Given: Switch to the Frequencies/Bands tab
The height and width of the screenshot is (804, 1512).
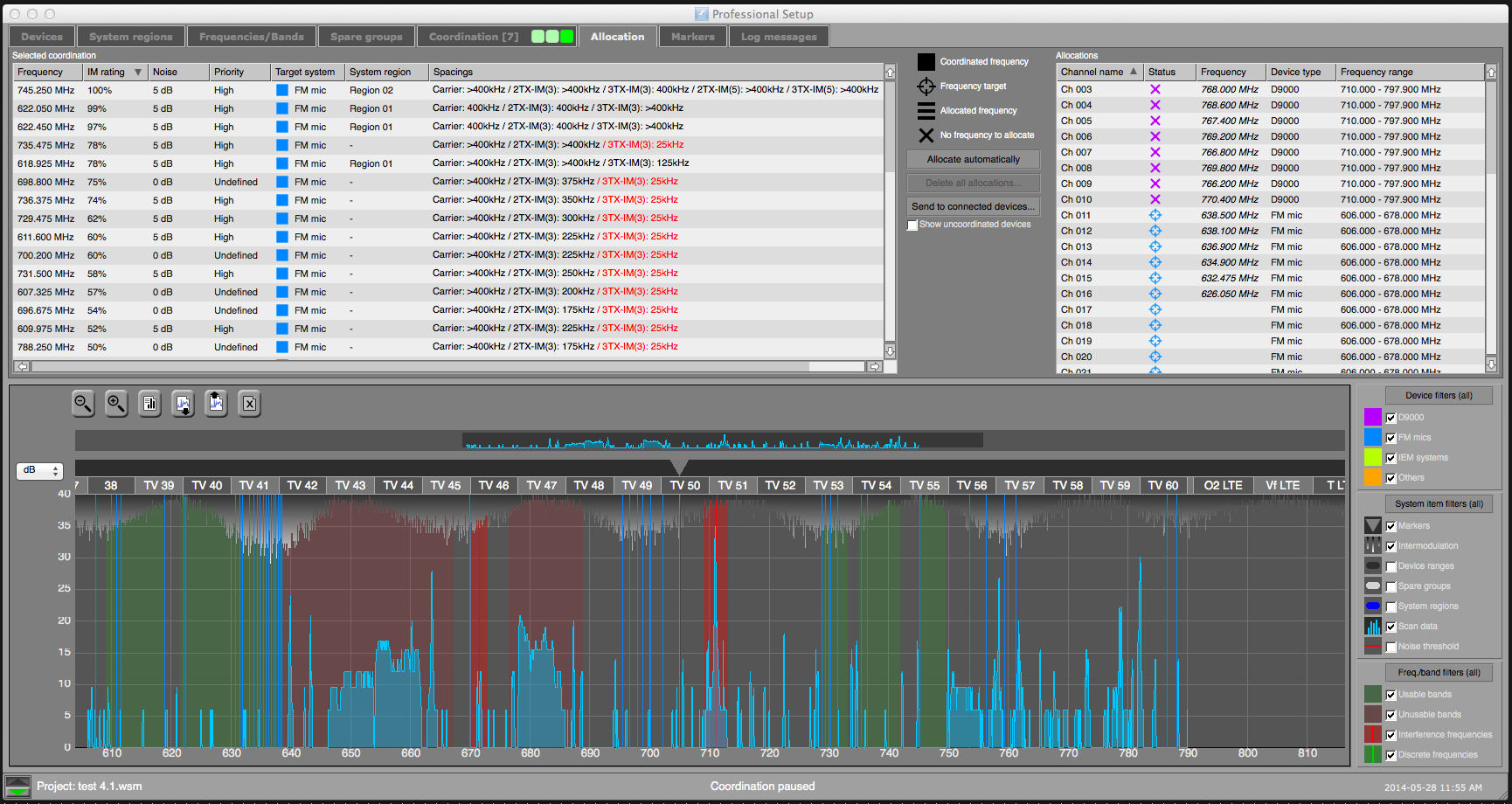Looking at the screenshot, I should (x=251, y=37).
